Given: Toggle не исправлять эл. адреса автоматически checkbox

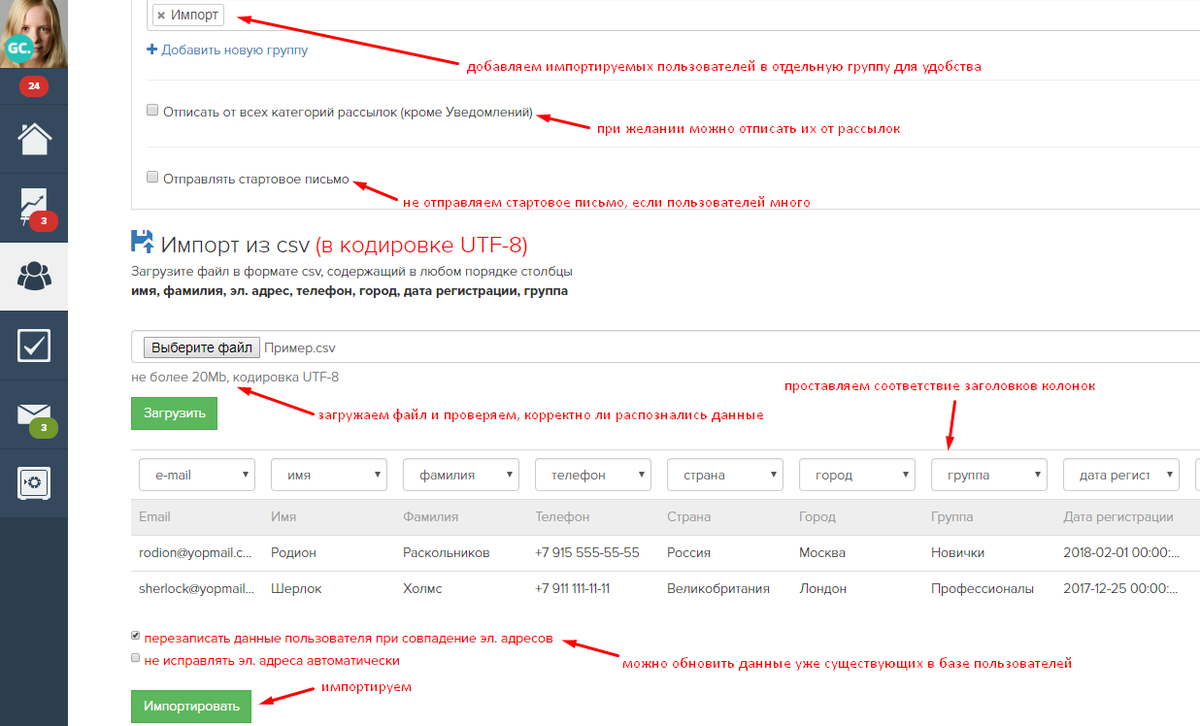Looking at the screenshot, I should [x=135, y=659].
